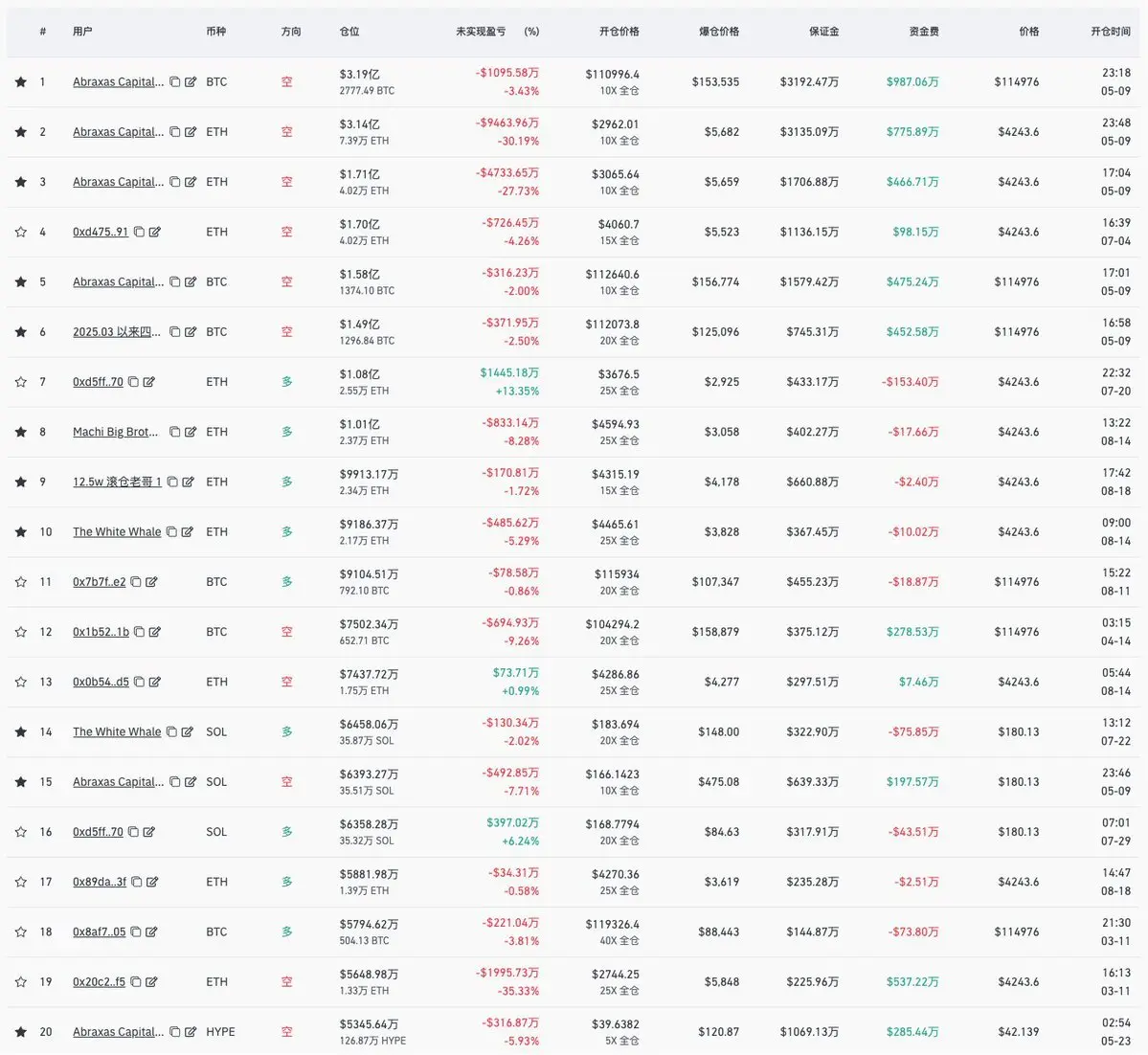Edit icon next to 0x20c2..f5
The image size is (1148, 1055).
point(151,982)
